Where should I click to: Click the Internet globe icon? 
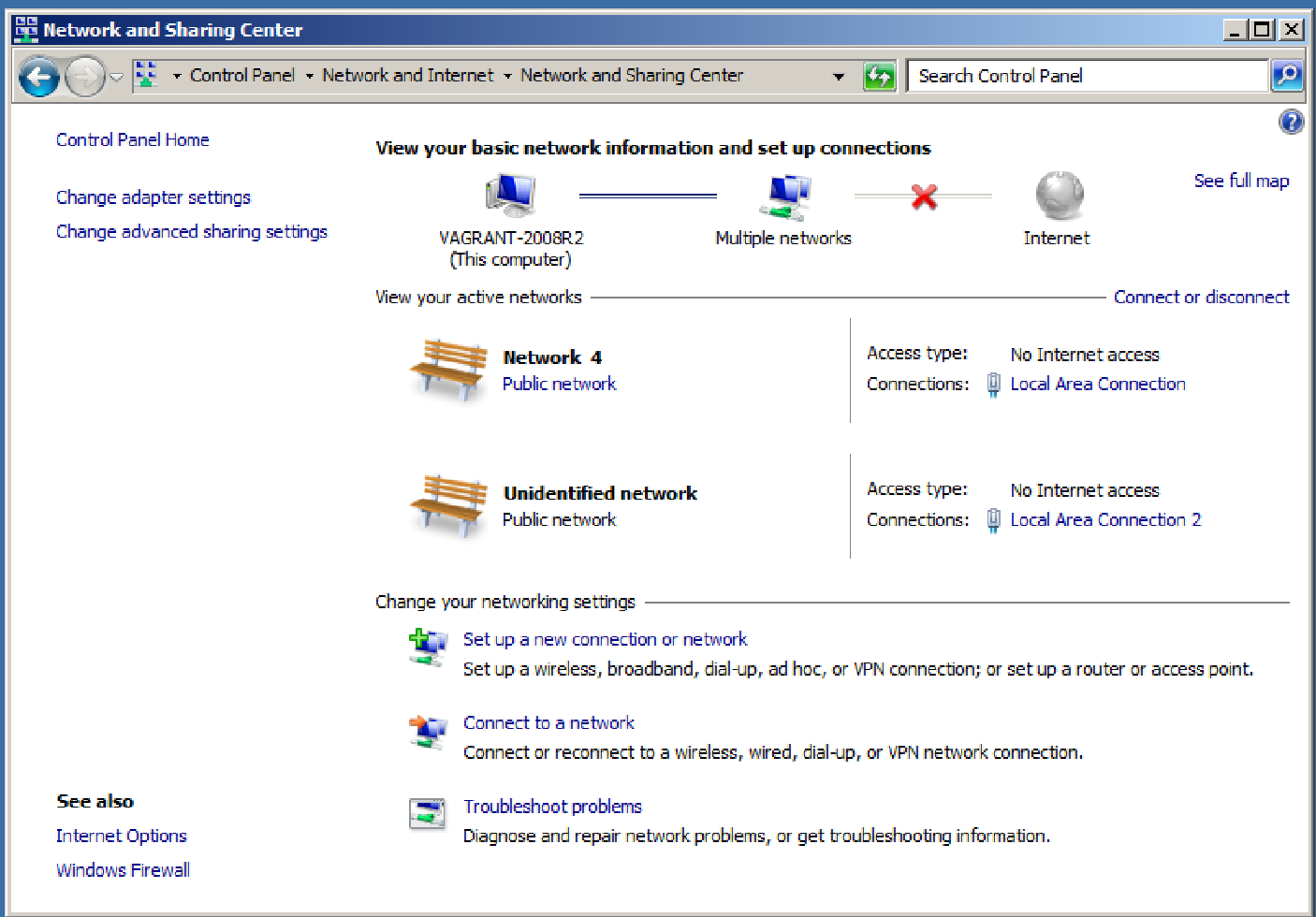click(x=1058, y=196)
